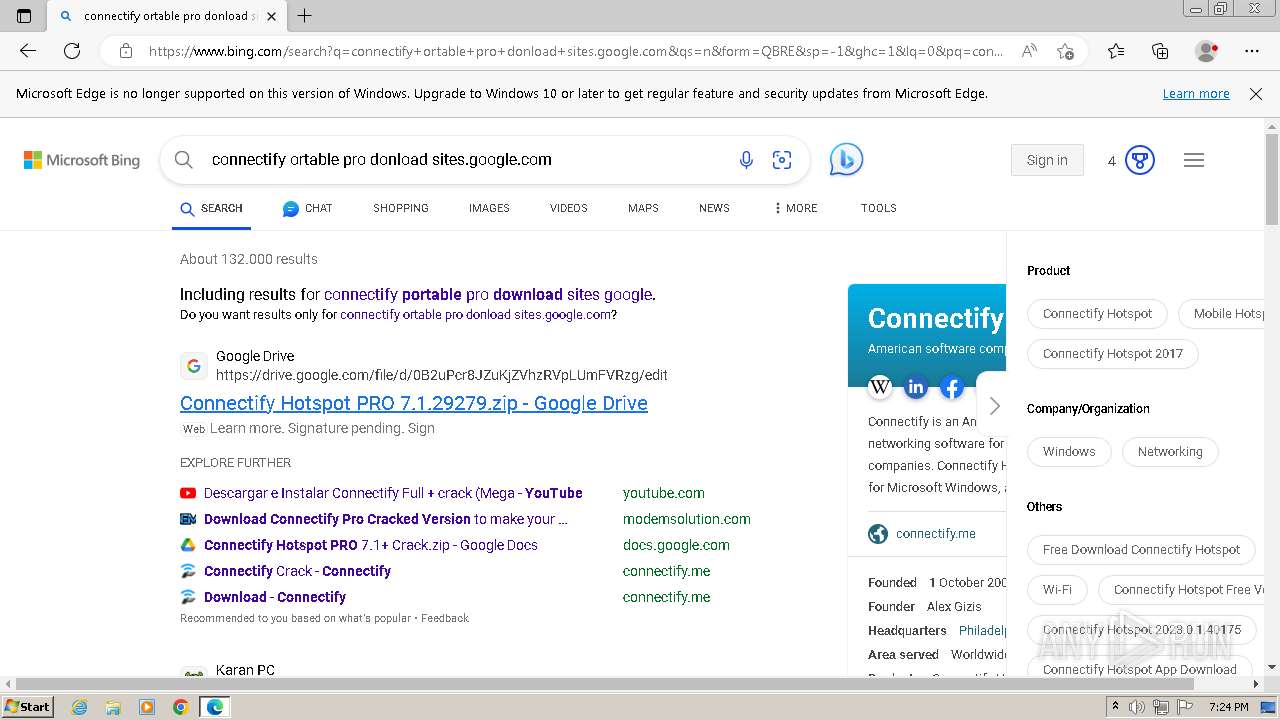Go to Microsoft Bing home logo

(82, 160)
